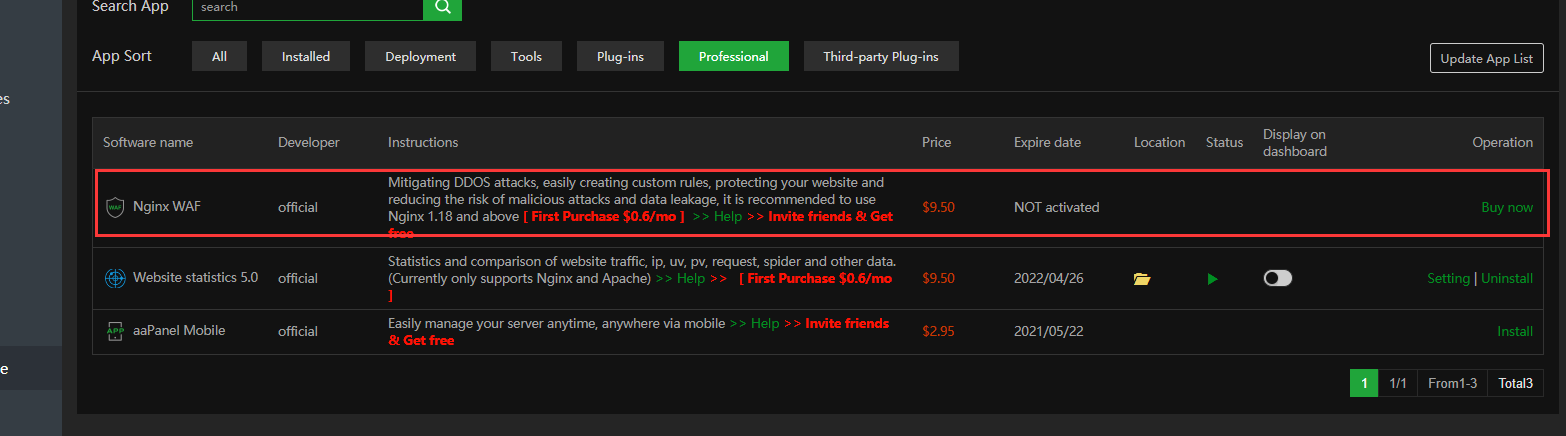Image resolution: width=1566 pixels, height=436 pixels.
Task: Click the Nginx WAF shield icon
Action: point(115,208)
